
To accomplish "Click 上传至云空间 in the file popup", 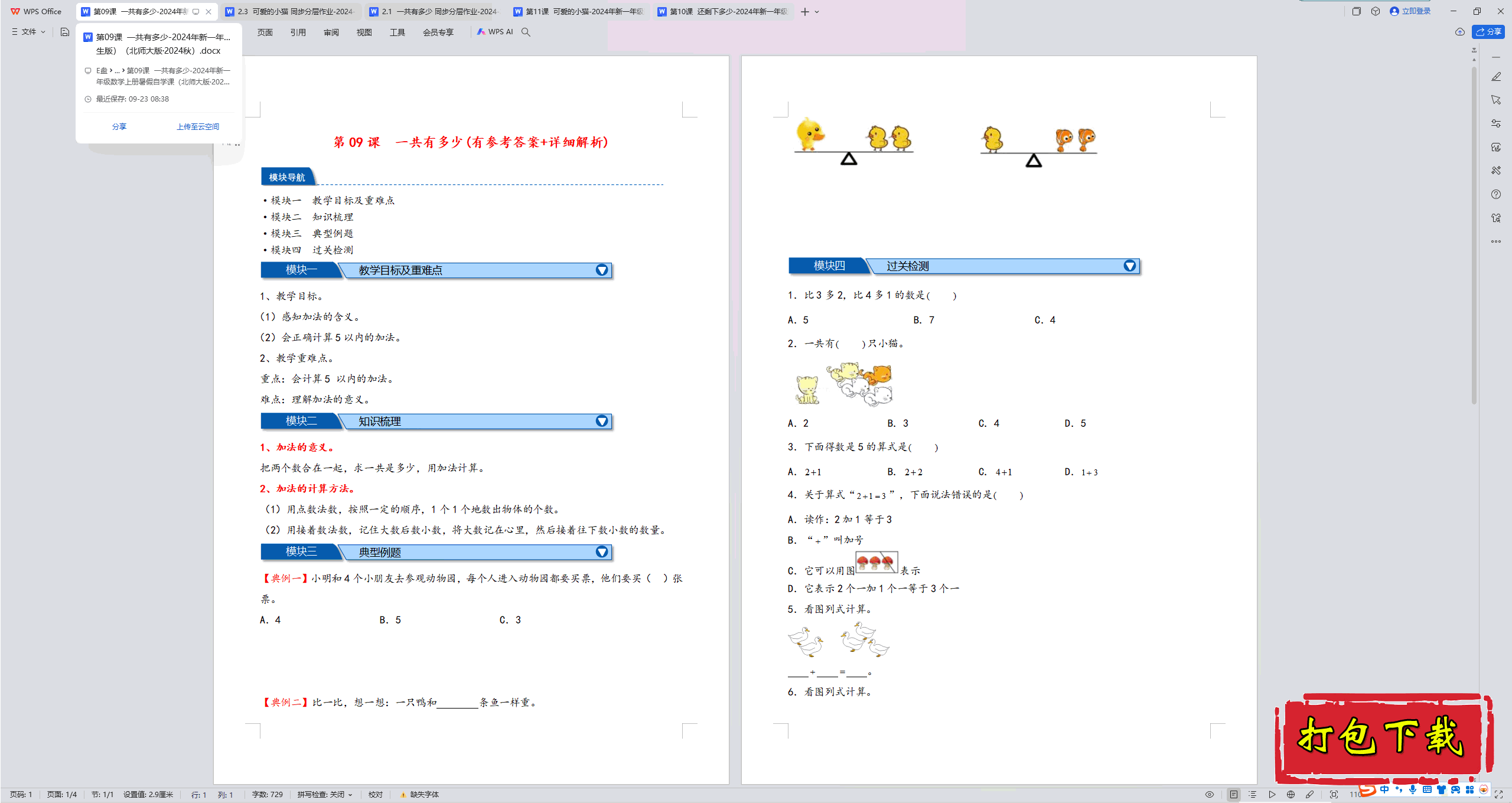I will [x=198, y=126].
